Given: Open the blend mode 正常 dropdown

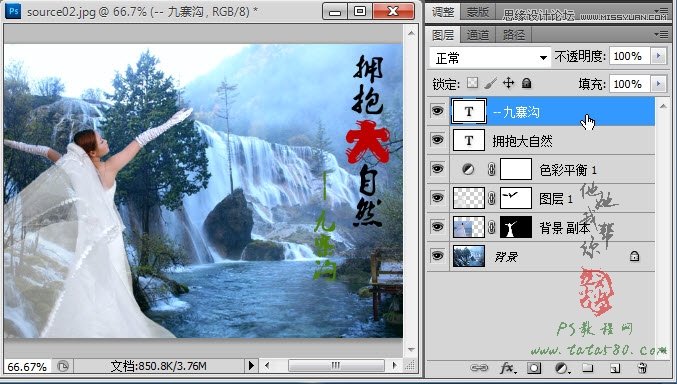Looking at the screenshot, I should (490, 57).
